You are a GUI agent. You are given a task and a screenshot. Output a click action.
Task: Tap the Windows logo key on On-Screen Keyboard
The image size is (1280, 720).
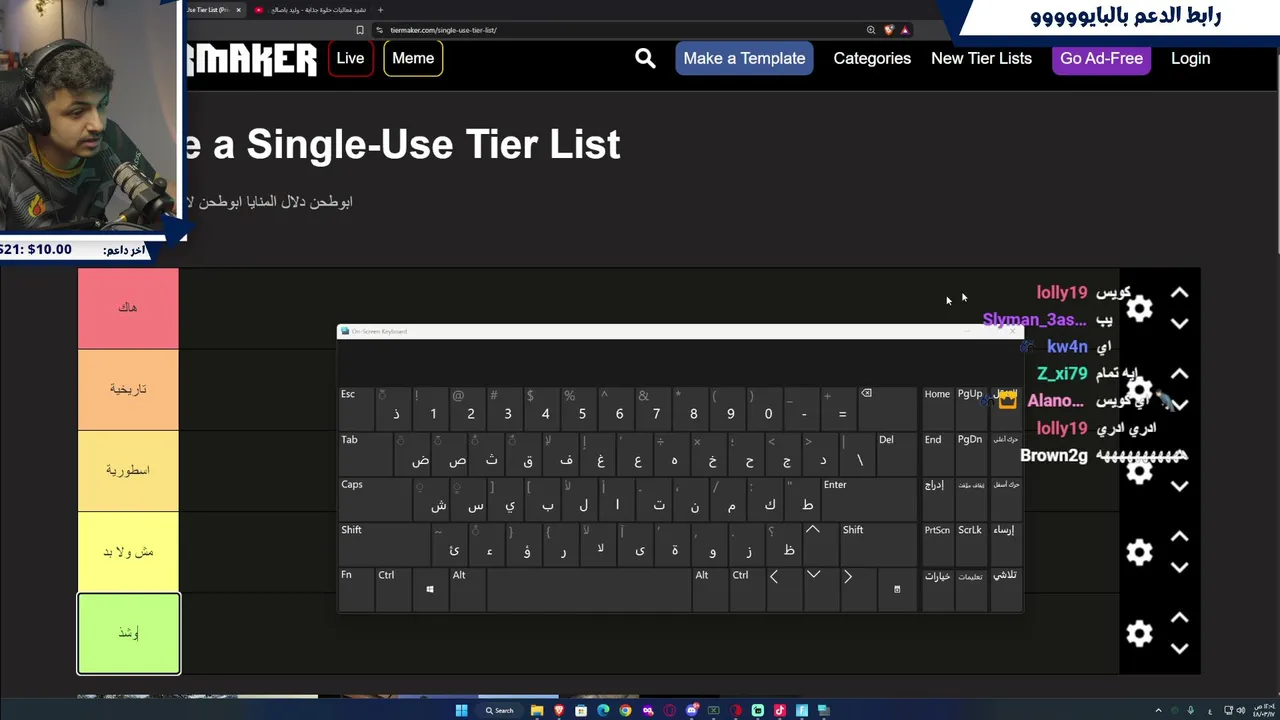click(430, 589)
